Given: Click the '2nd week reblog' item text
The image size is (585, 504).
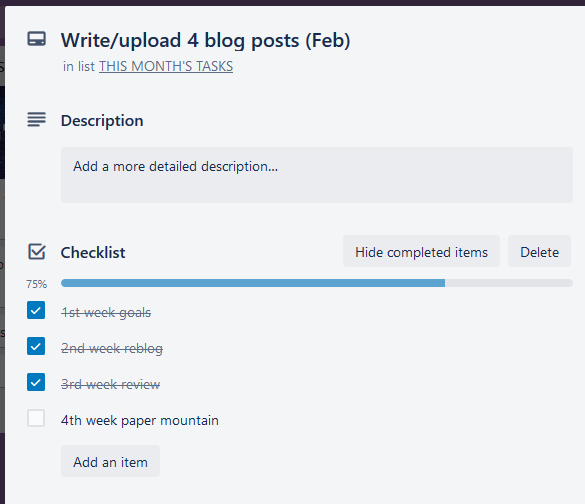Looking at the screenshot, I should click(x=112, y=348).
